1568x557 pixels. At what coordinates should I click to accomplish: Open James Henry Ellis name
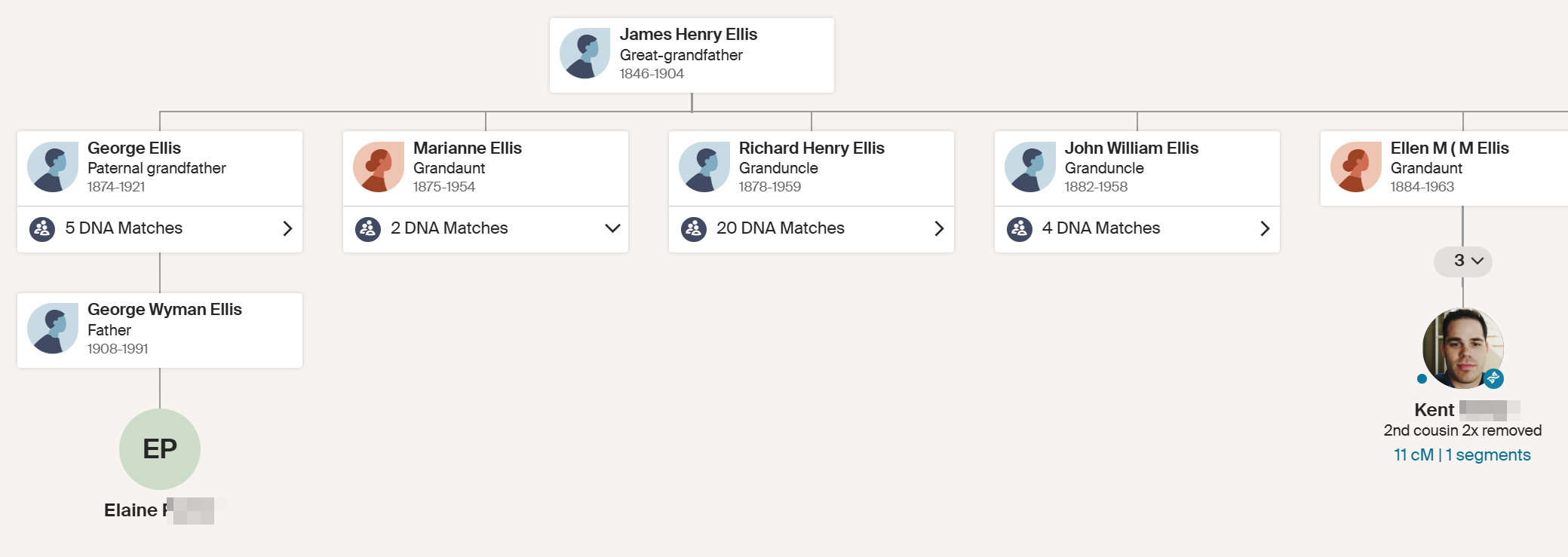[688, 35]
